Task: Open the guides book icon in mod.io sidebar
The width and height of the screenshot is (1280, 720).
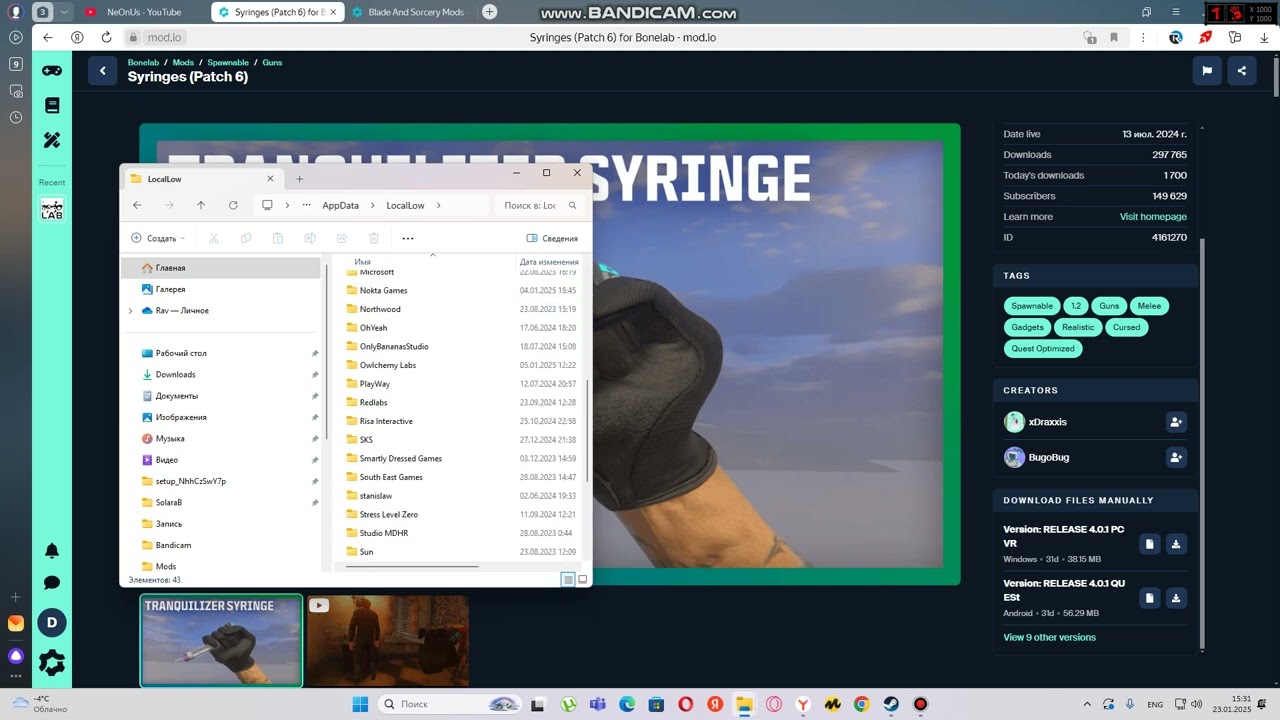Action: click(52, 105)
